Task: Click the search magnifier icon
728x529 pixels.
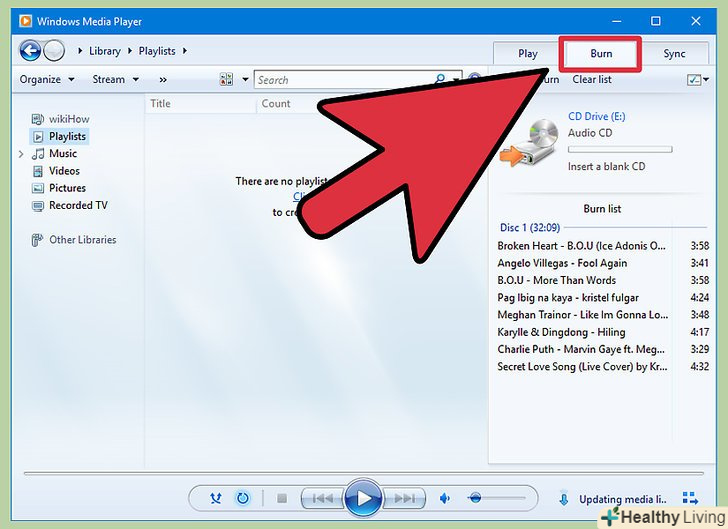Action: [x=440, y=79]
